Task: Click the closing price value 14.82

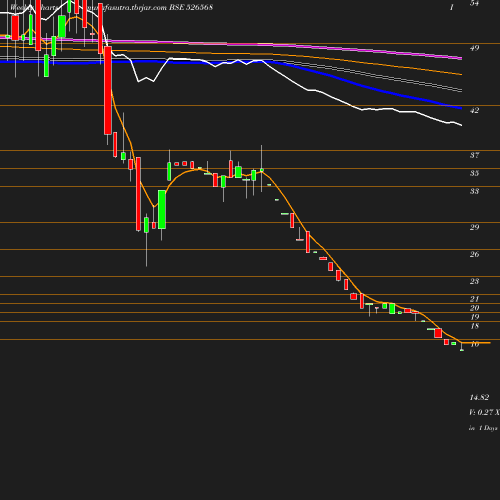Action: tap(479, 397)
